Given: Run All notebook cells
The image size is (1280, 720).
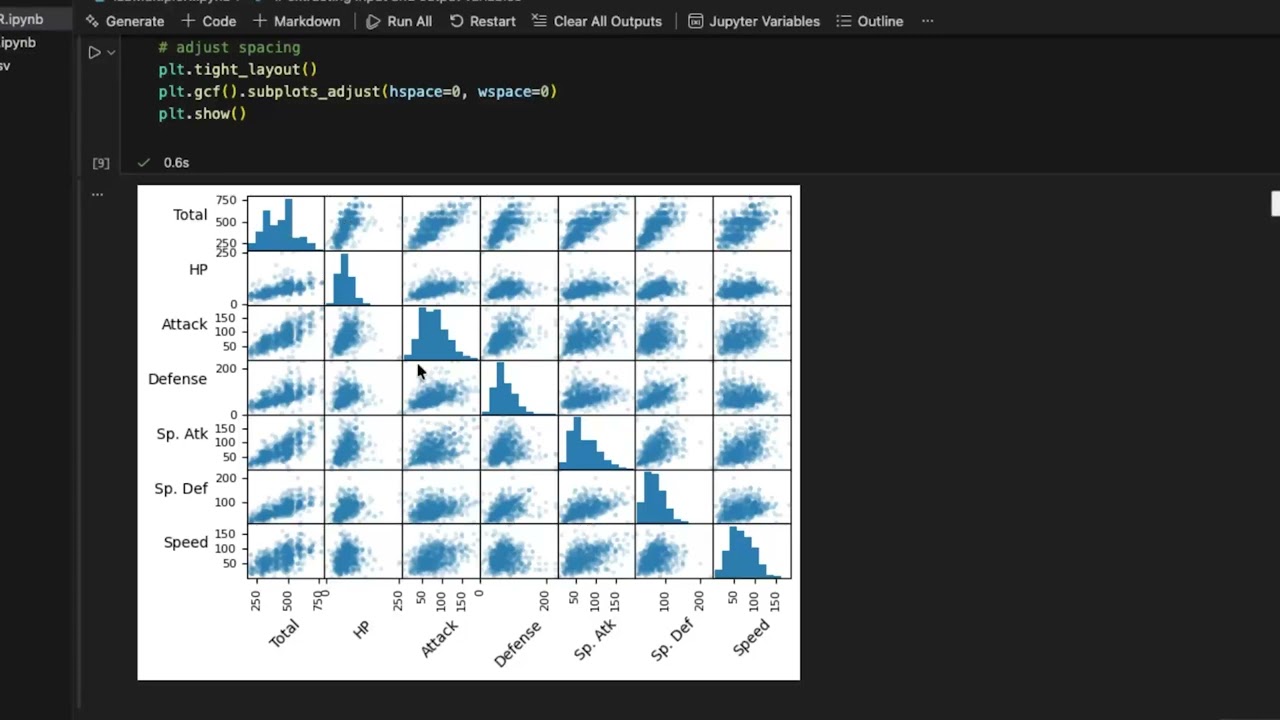Looking at the screenshot, I should click(x=398, y=21).
